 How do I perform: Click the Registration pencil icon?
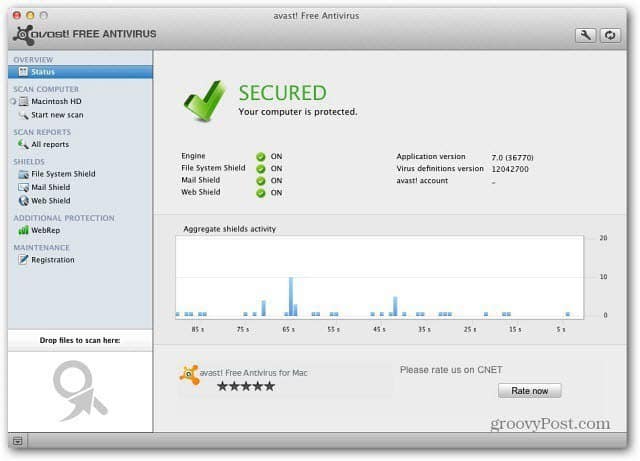23,260
